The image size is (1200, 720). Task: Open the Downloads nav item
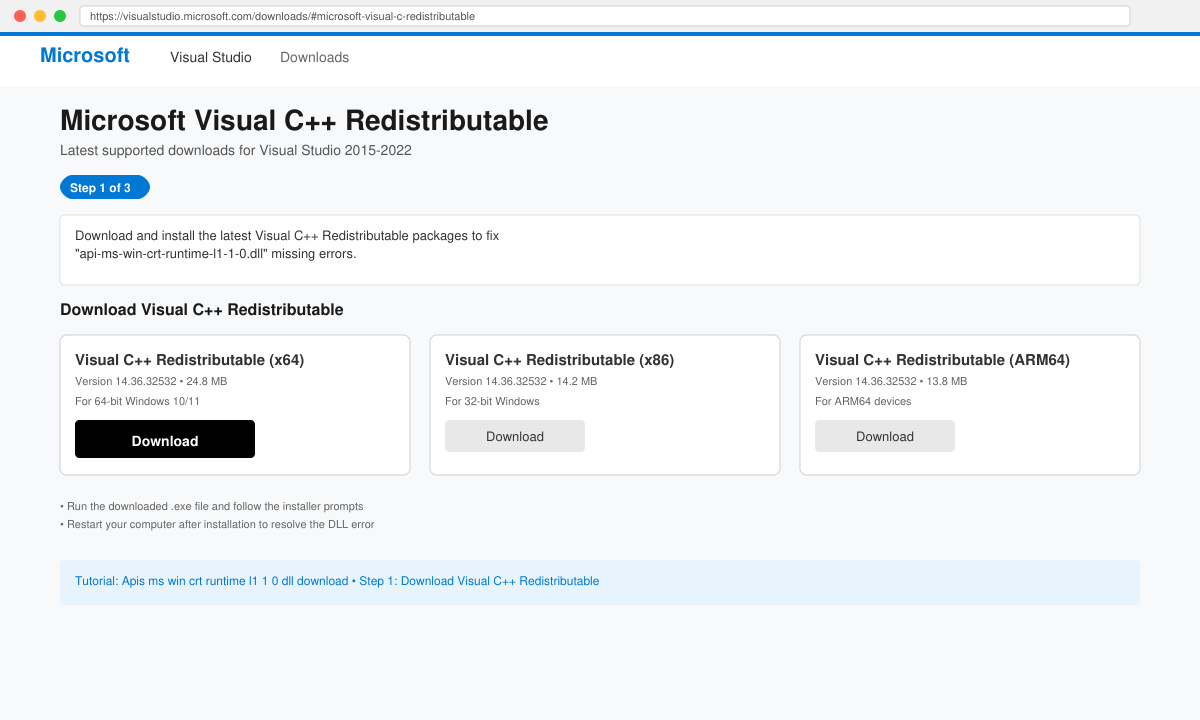(314, 57)
